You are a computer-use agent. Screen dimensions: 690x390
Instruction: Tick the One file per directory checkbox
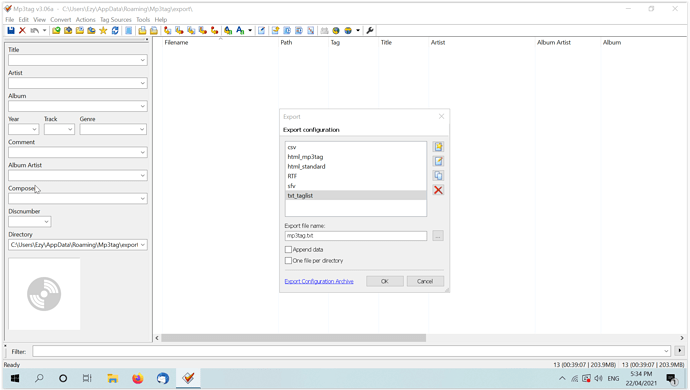[x=288, y=261]
